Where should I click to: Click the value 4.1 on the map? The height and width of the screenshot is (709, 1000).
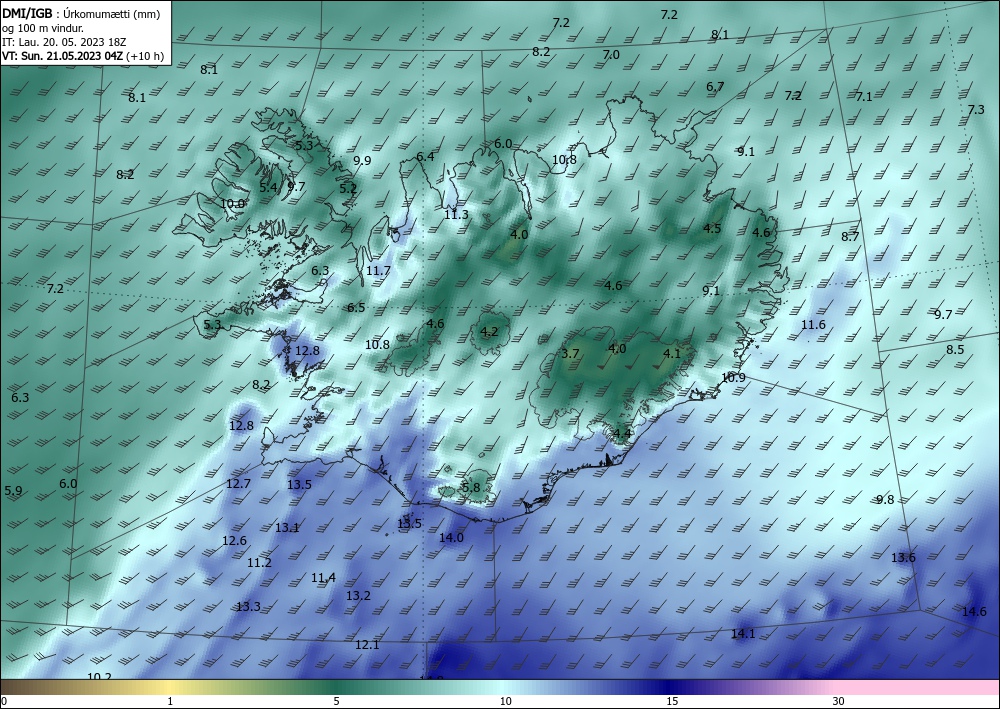pyautogui.click(x=672, y=353)
